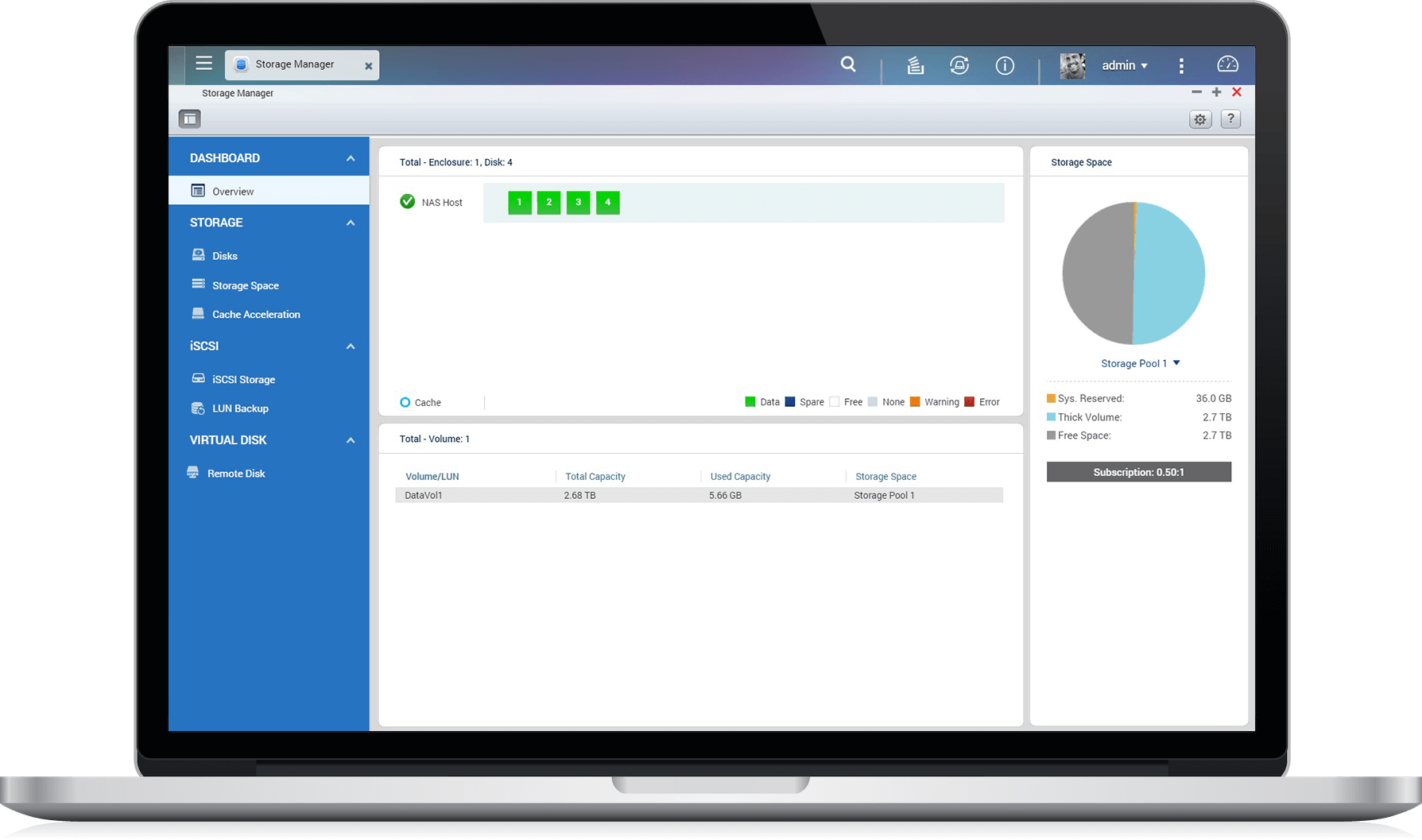1422x840 pixels.
Task: Open the admin user dropdown
Action: pyautogui.click(x=1124, y=66)
